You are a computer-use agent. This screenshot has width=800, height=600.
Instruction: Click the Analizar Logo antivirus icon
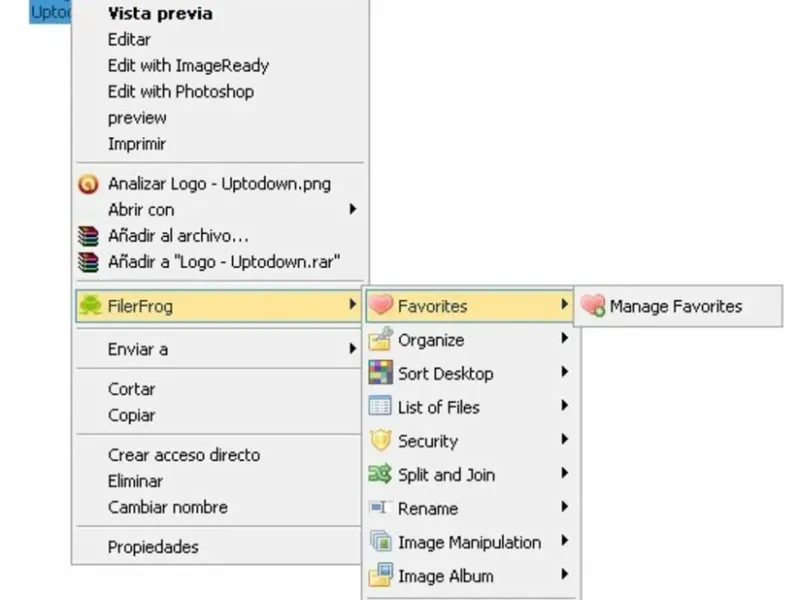click(89, 184)
